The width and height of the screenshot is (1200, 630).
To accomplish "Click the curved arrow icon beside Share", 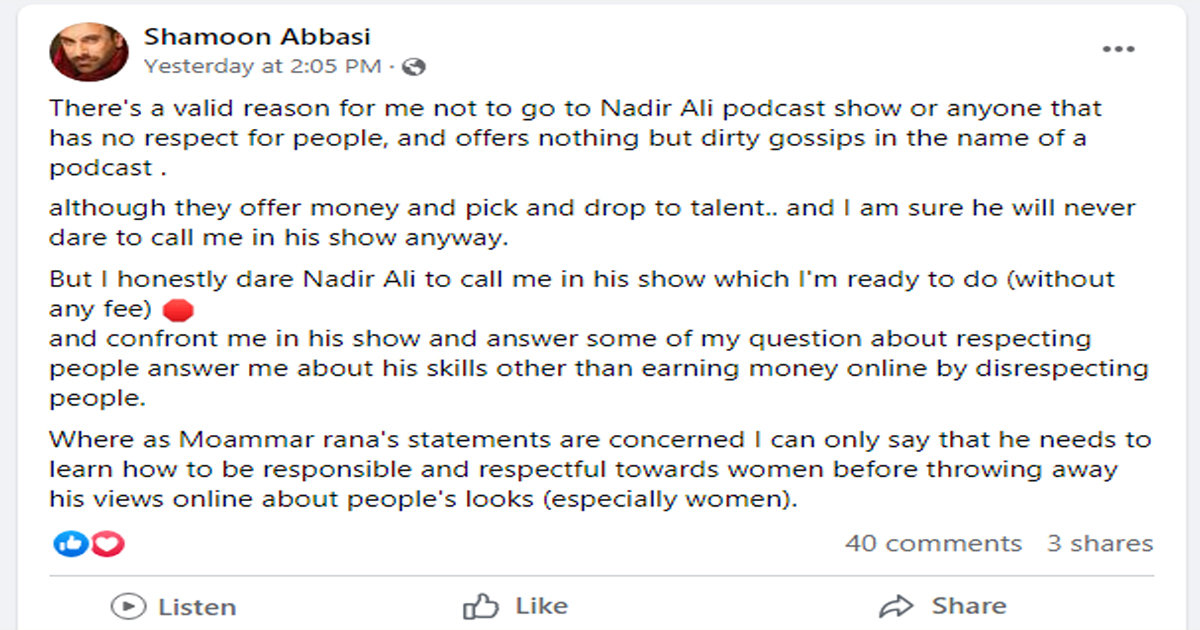I will (x=896, y=605).
